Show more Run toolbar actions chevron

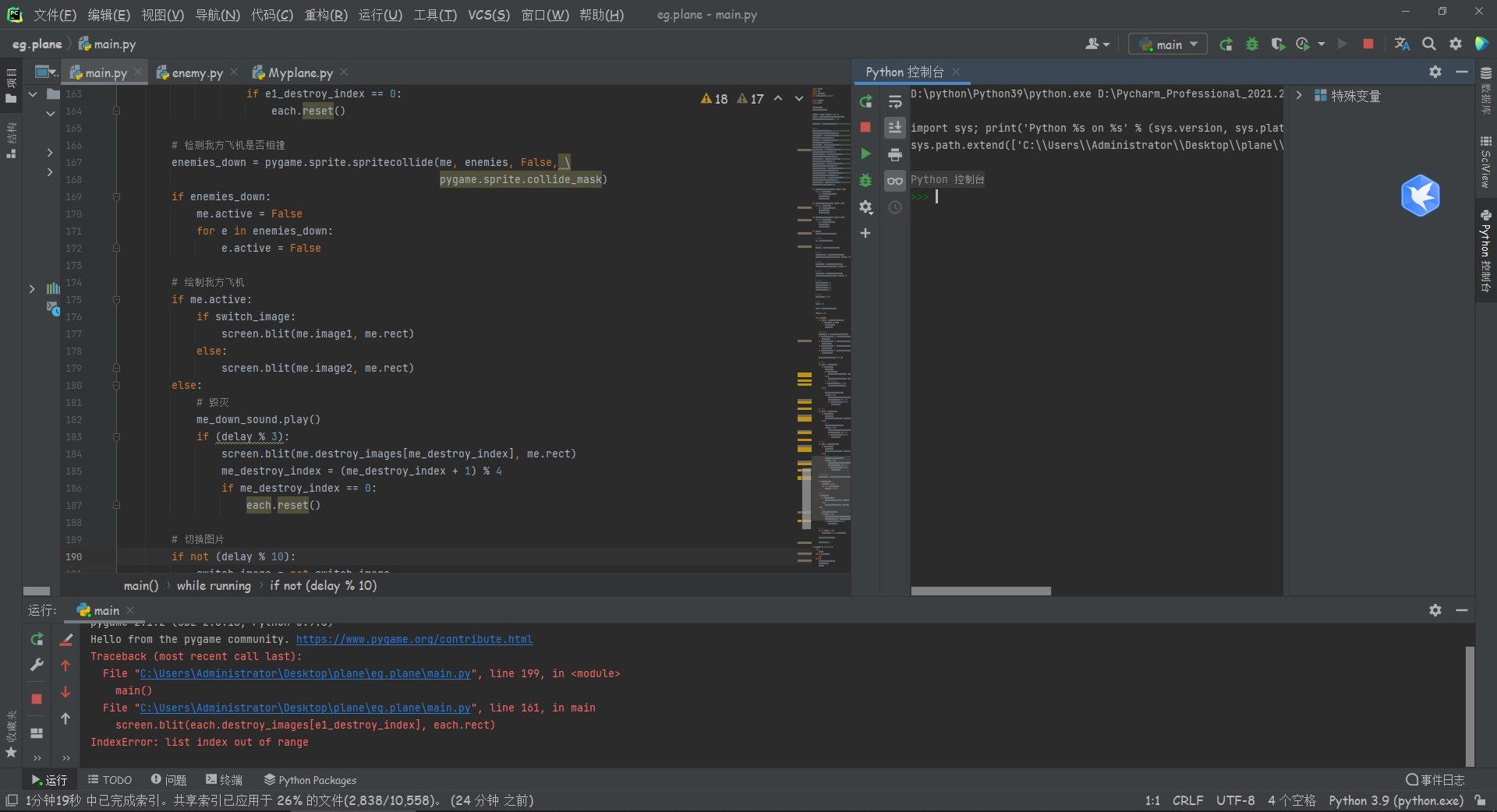[37, 757]
